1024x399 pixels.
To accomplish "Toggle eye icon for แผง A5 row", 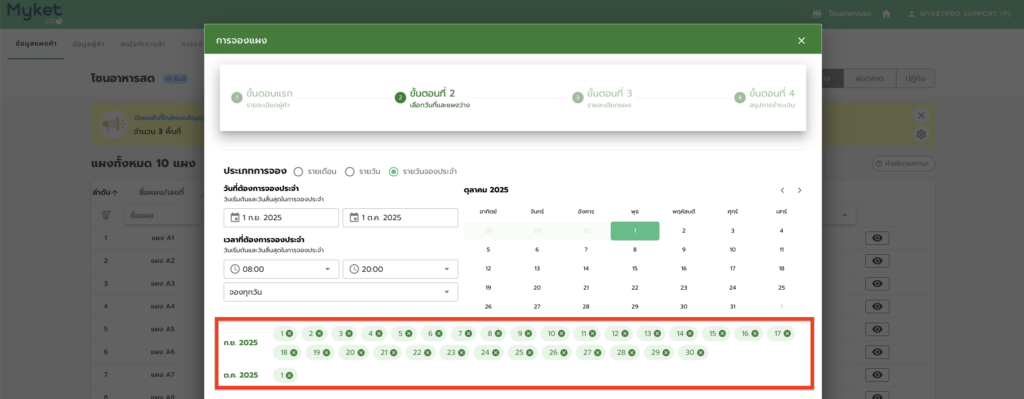I will tap(877, 329).
